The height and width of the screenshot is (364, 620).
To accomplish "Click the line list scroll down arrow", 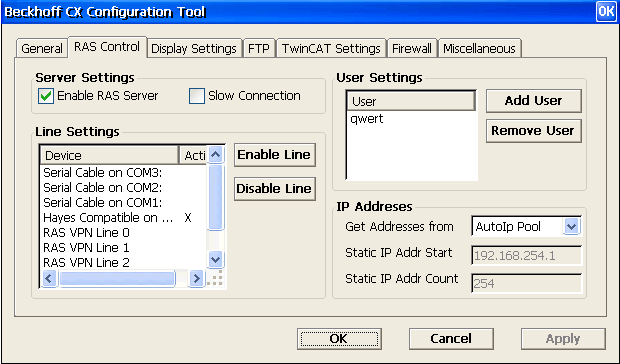I will click(215, 260).
